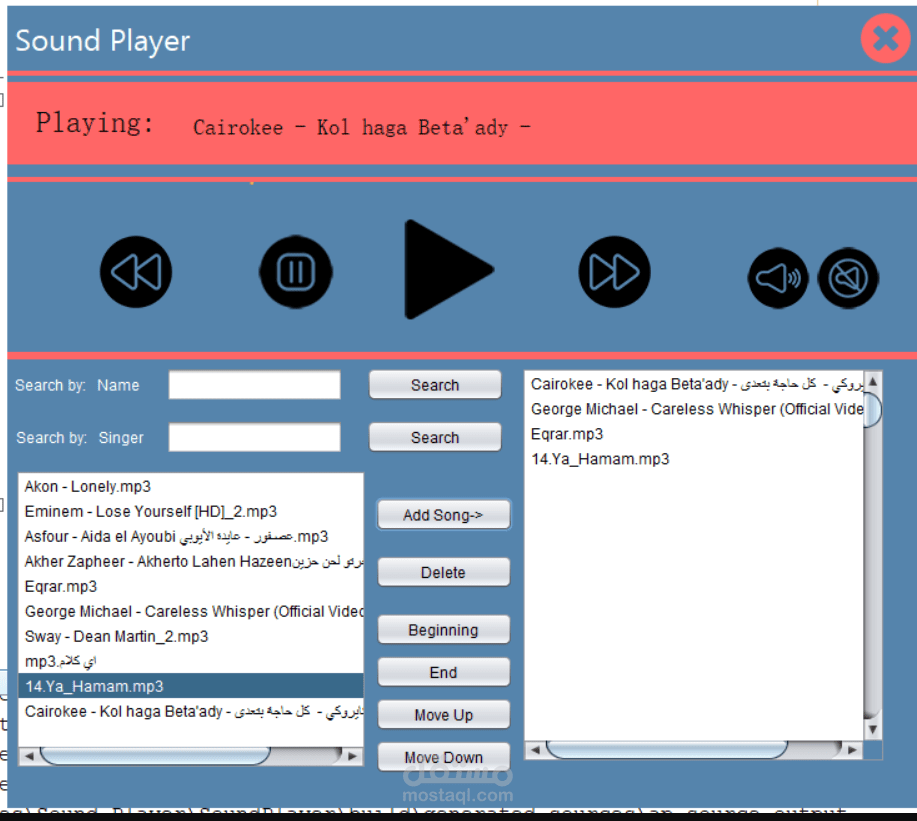Select Asfour - Aida el Ayoubi song
The height and width of the screenshot is (821, 917).
(x=191, y=536)
